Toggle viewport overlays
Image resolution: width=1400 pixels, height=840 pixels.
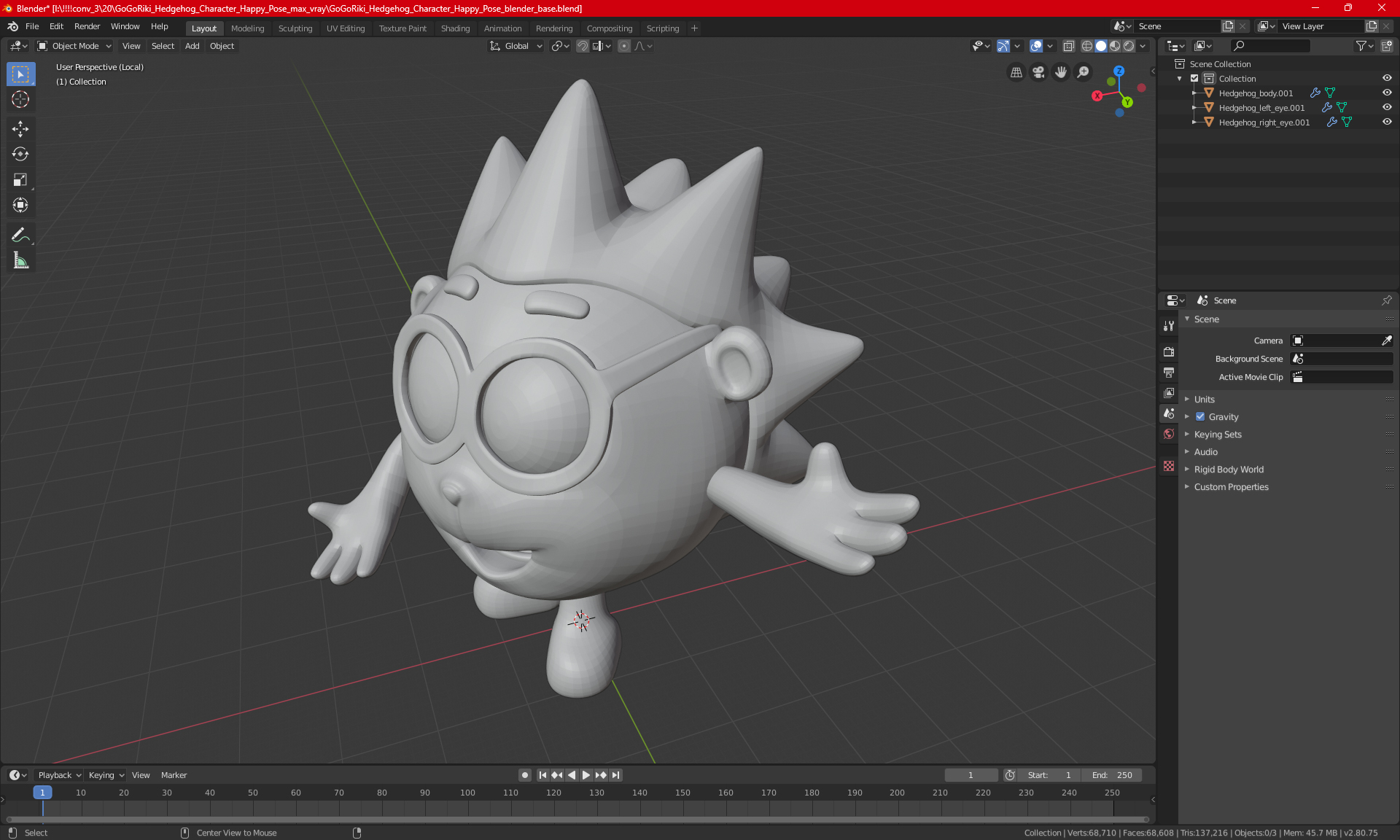pos(1036,46)
